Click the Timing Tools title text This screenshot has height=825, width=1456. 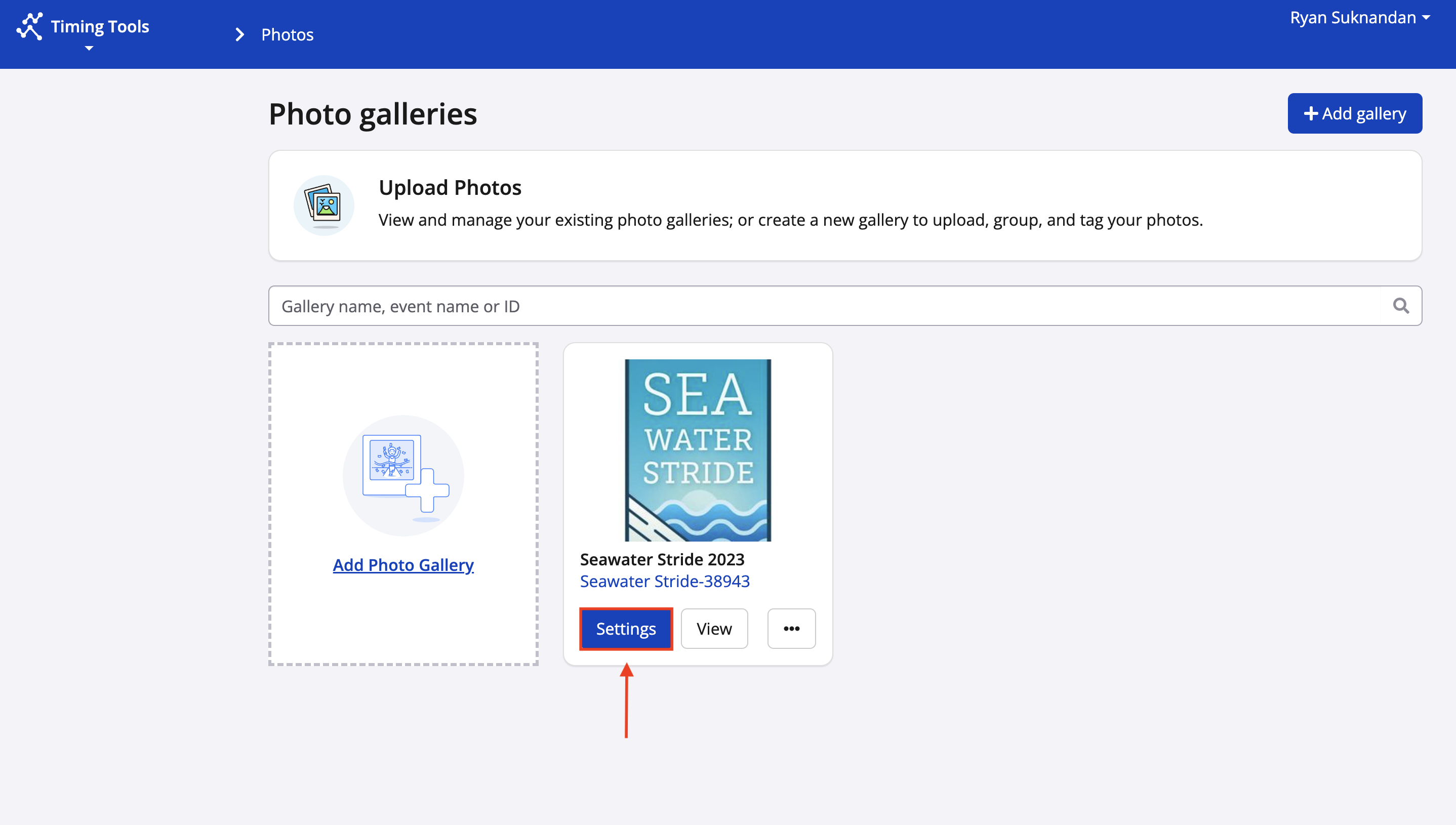pyautogui.click(x=100, y=27)
